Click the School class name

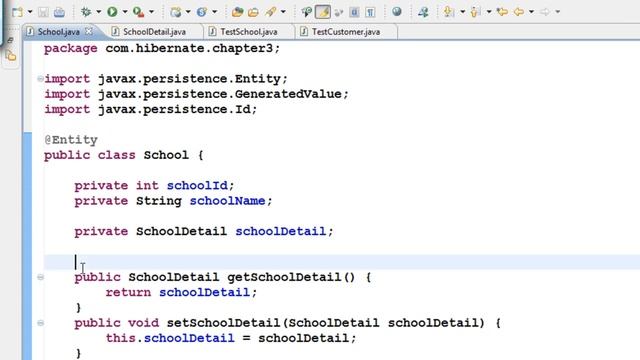166,155
